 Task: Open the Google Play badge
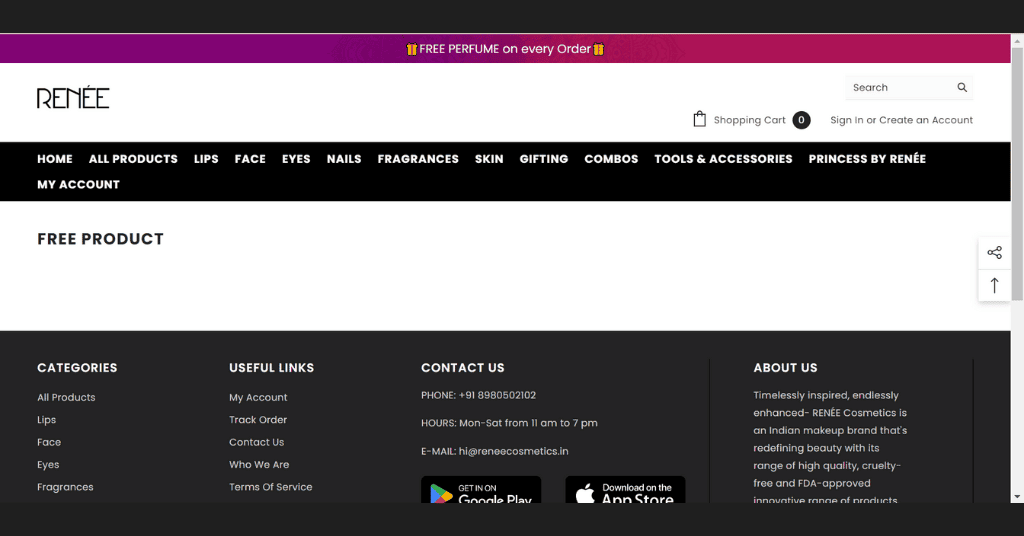tap(481, 490)
